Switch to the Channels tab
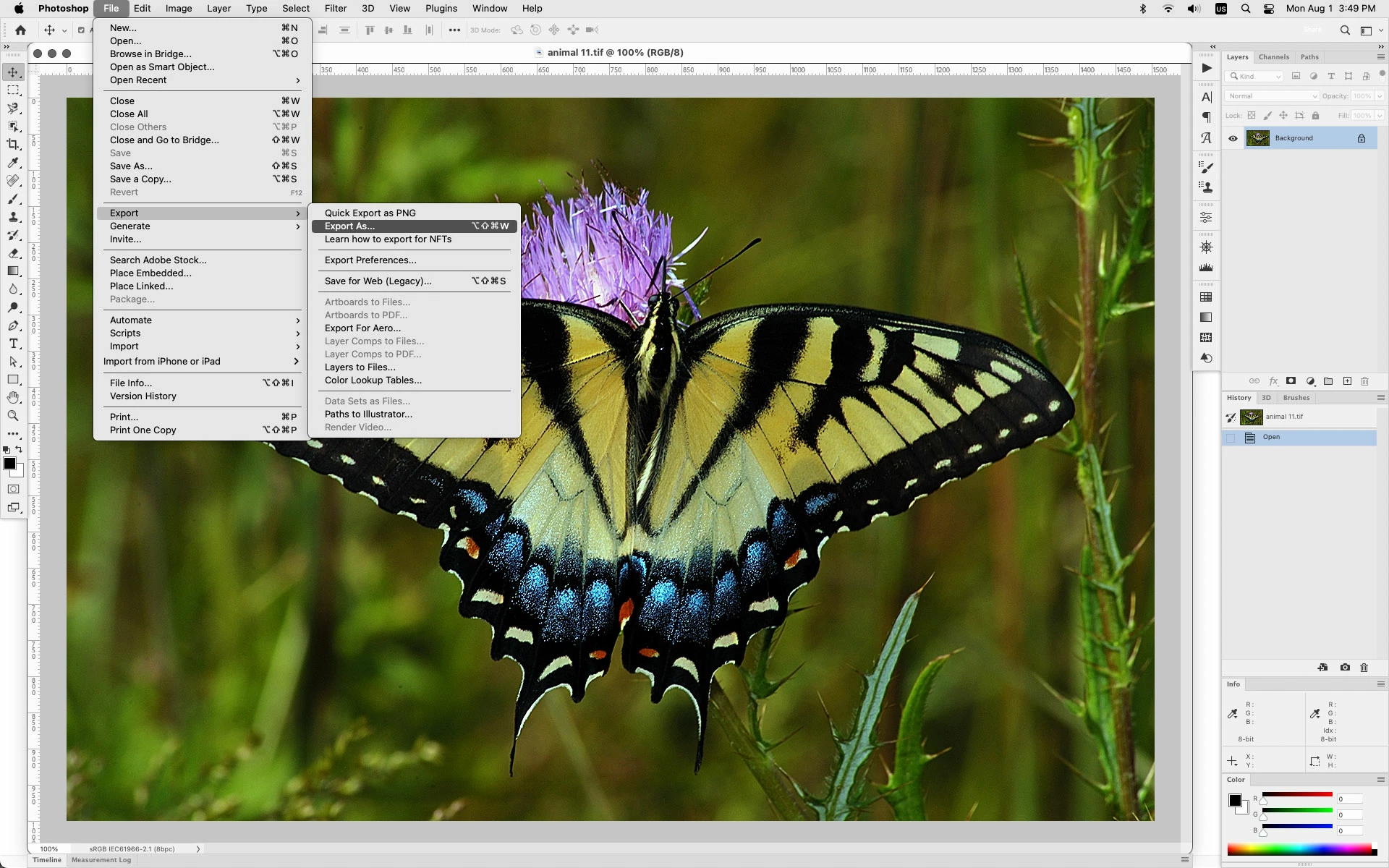Image resolution: width=1389 pixels, height=868 pixels. (x=1273, y=57)
